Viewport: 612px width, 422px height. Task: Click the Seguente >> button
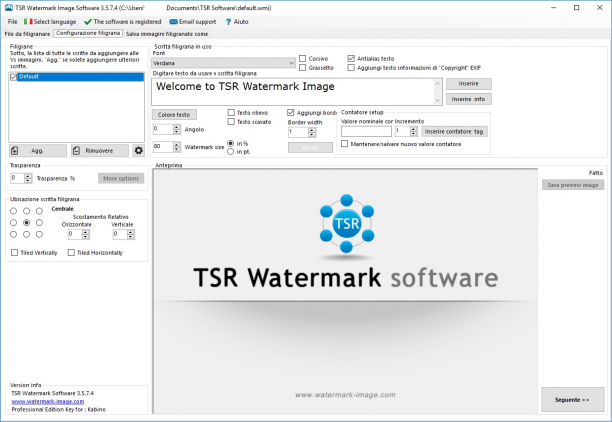(573, 400)
